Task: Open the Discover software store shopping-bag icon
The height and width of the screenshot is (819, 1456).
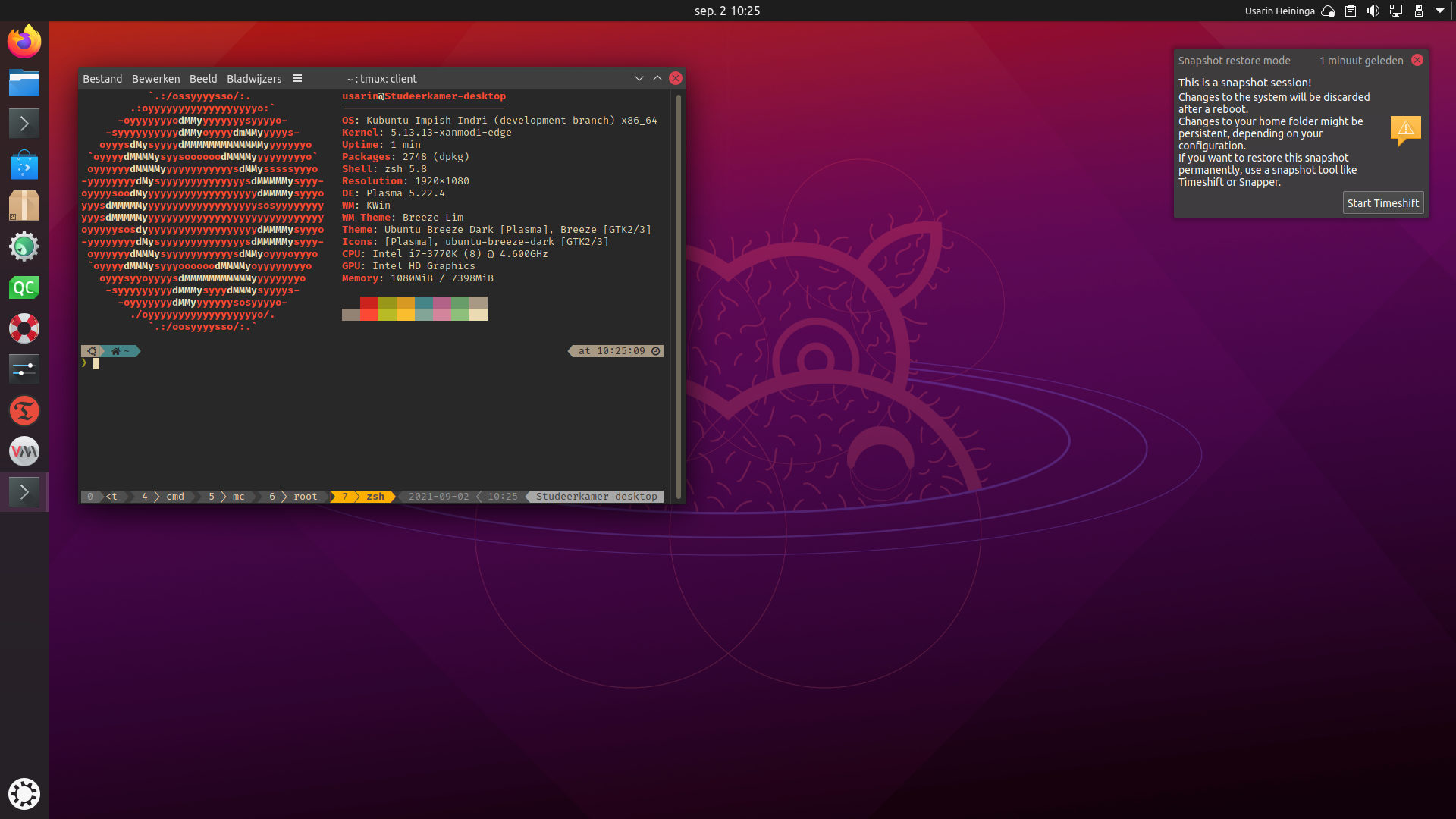Action: (24, 165)
